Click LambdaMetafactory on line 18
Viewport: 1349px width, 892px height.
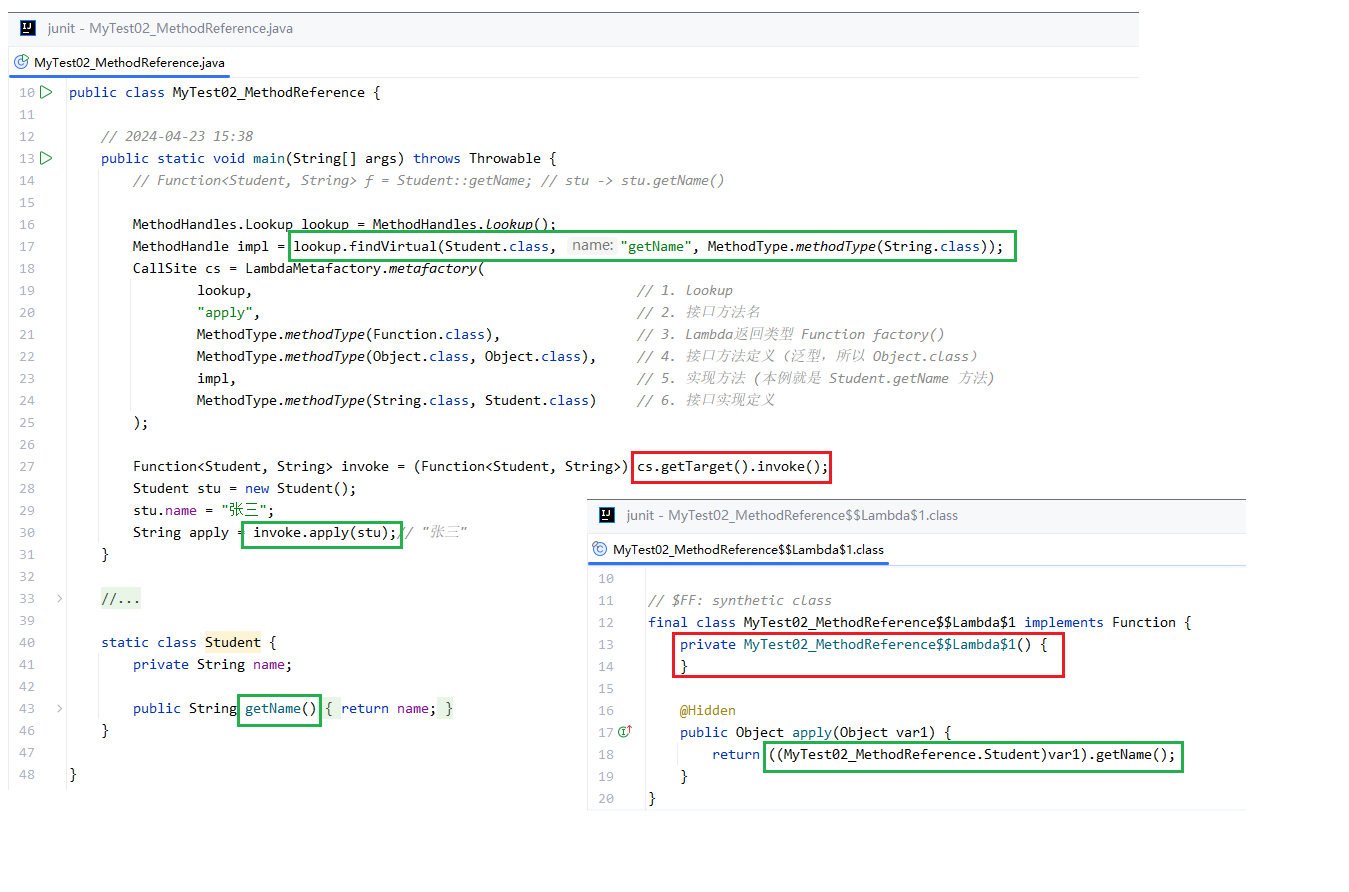[x=313, y=268]
